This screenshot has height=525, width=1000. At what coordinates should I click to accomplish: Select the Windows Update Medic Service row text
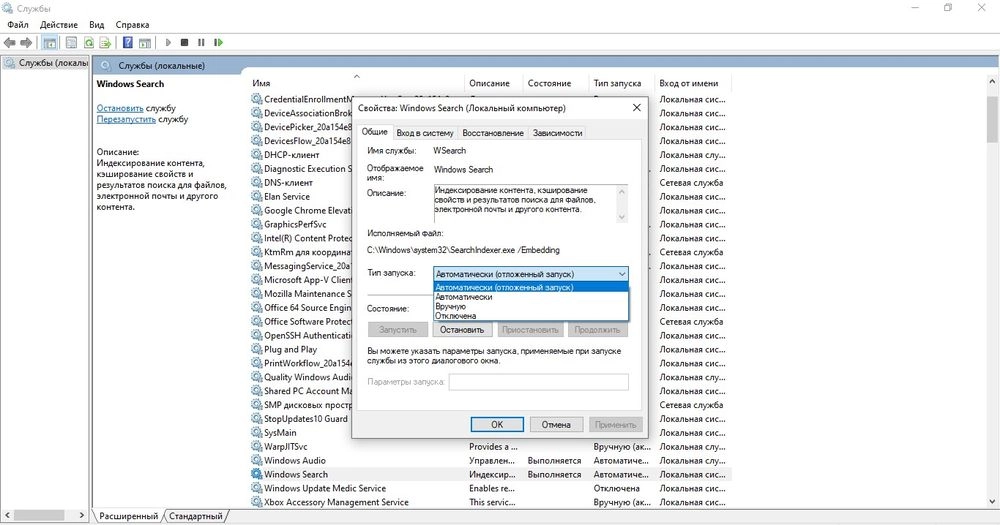click(x=325, y=488)
